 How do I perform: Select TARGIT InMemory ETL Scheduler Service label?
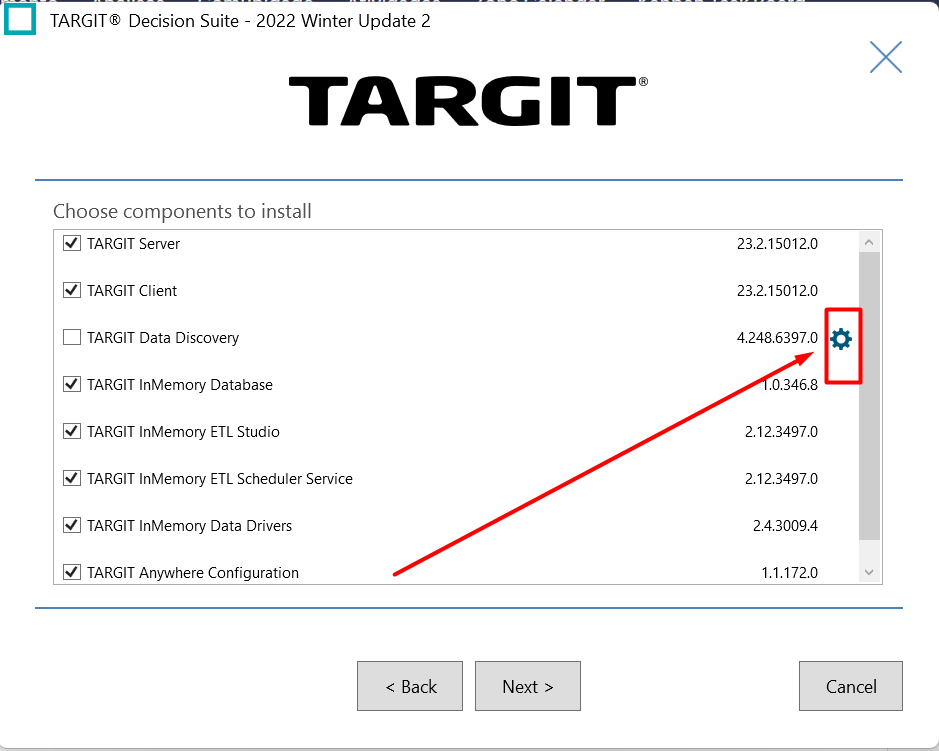(x=220, y=479)
